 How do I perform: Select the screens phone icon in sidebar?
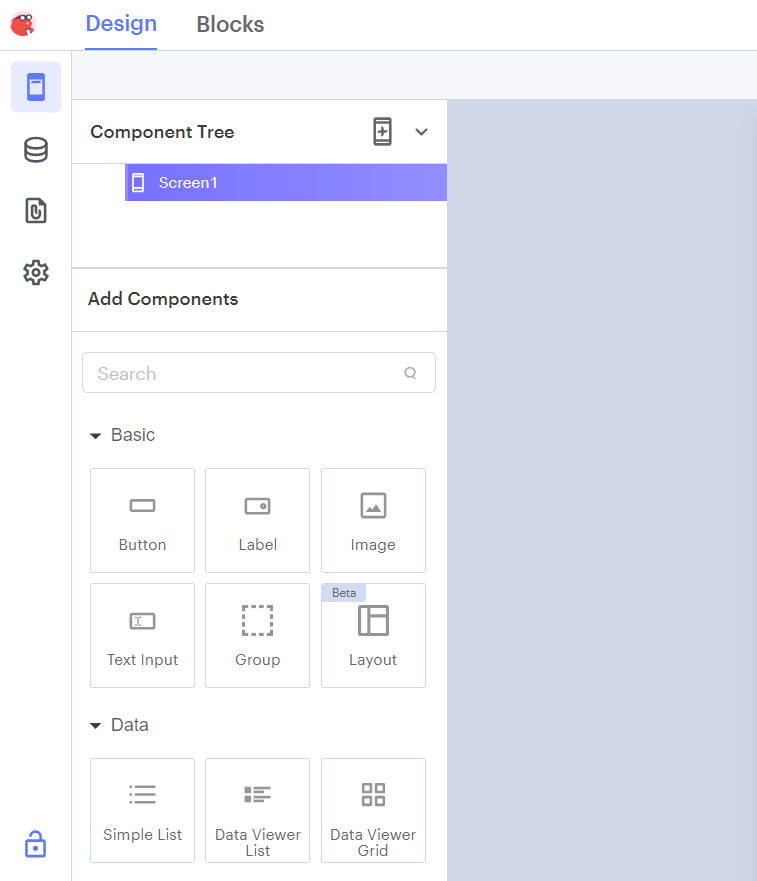tap(36, 87)
